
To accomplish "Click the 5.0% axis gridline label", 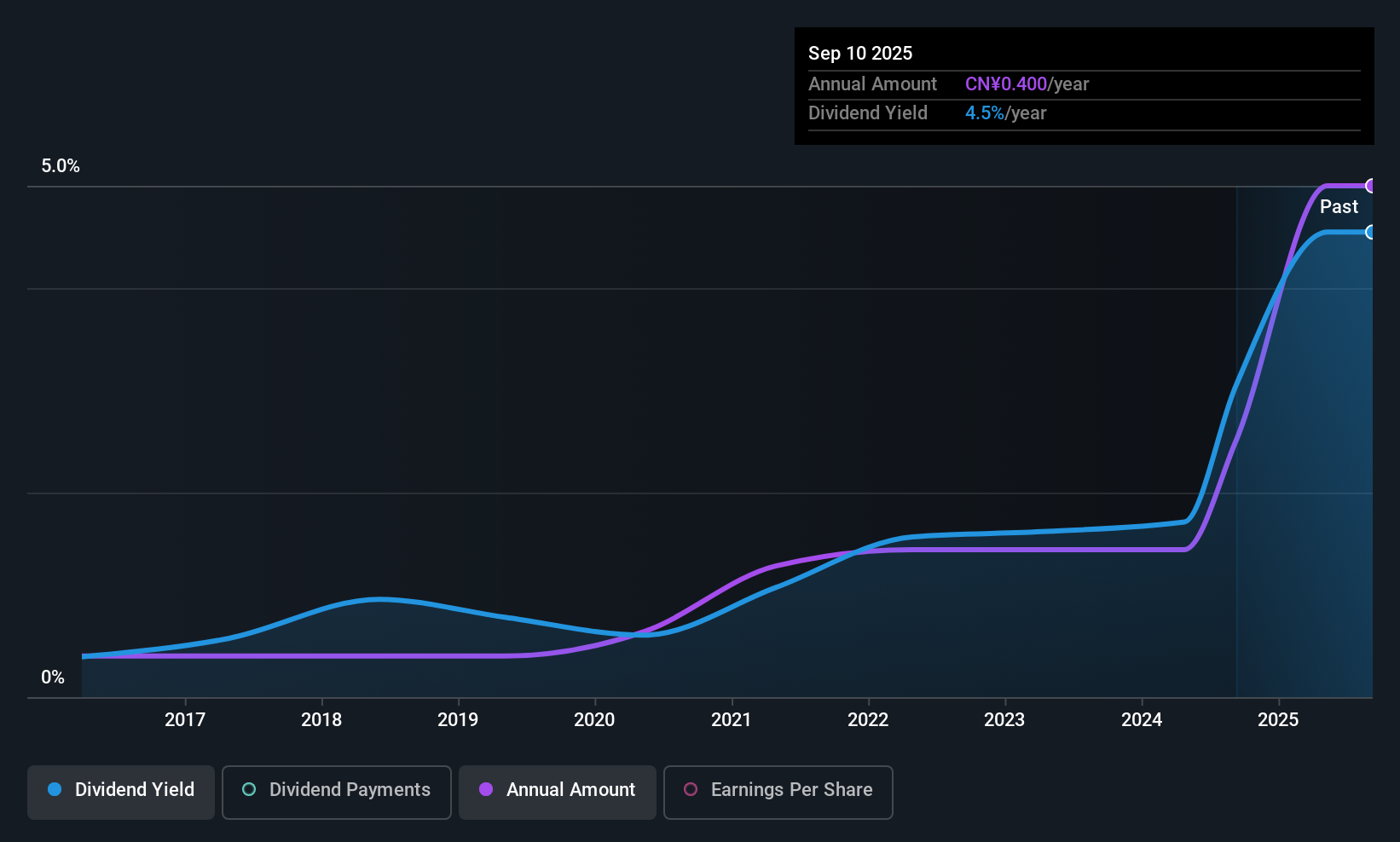I will point(61,166).
